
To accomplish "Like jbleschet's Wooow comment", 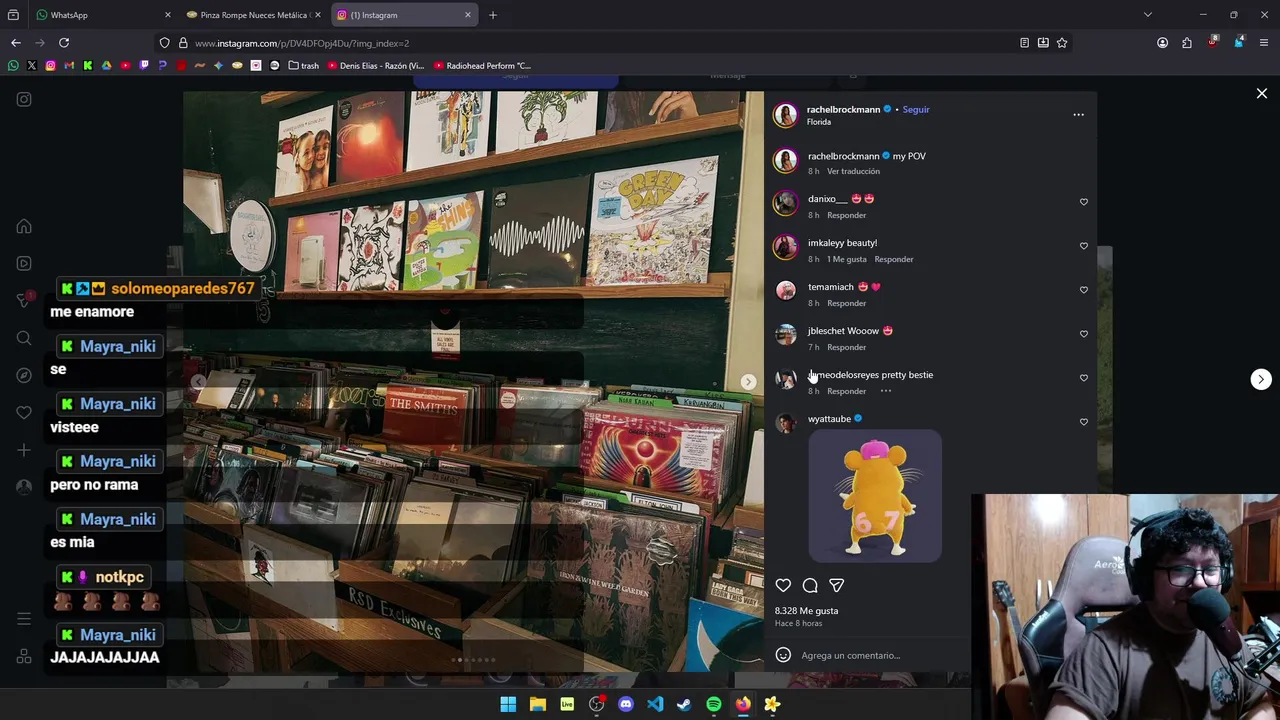I will click(1083, 334).
